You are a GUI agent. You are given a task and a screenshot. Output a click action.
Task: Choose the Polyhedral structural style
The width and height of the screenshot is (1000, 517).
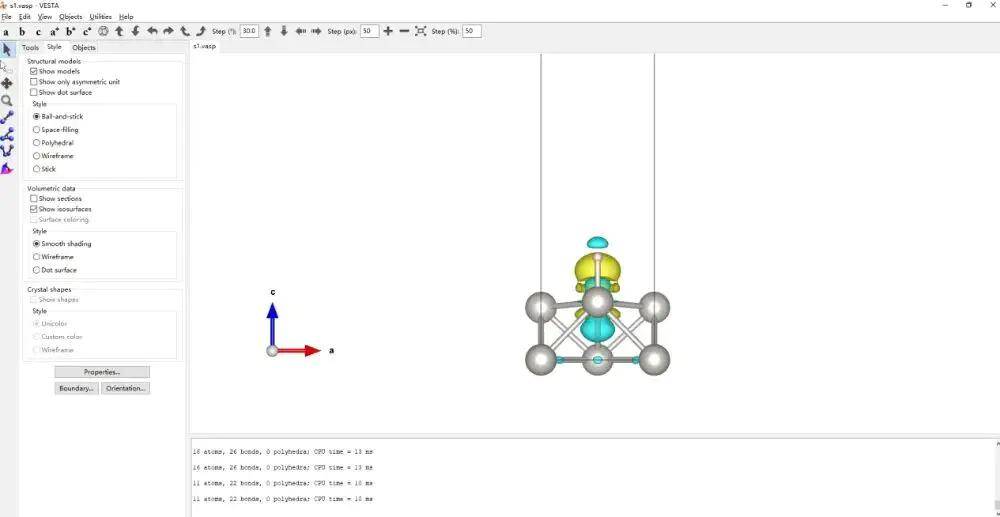pyautogui.click(x=37, y=143)
